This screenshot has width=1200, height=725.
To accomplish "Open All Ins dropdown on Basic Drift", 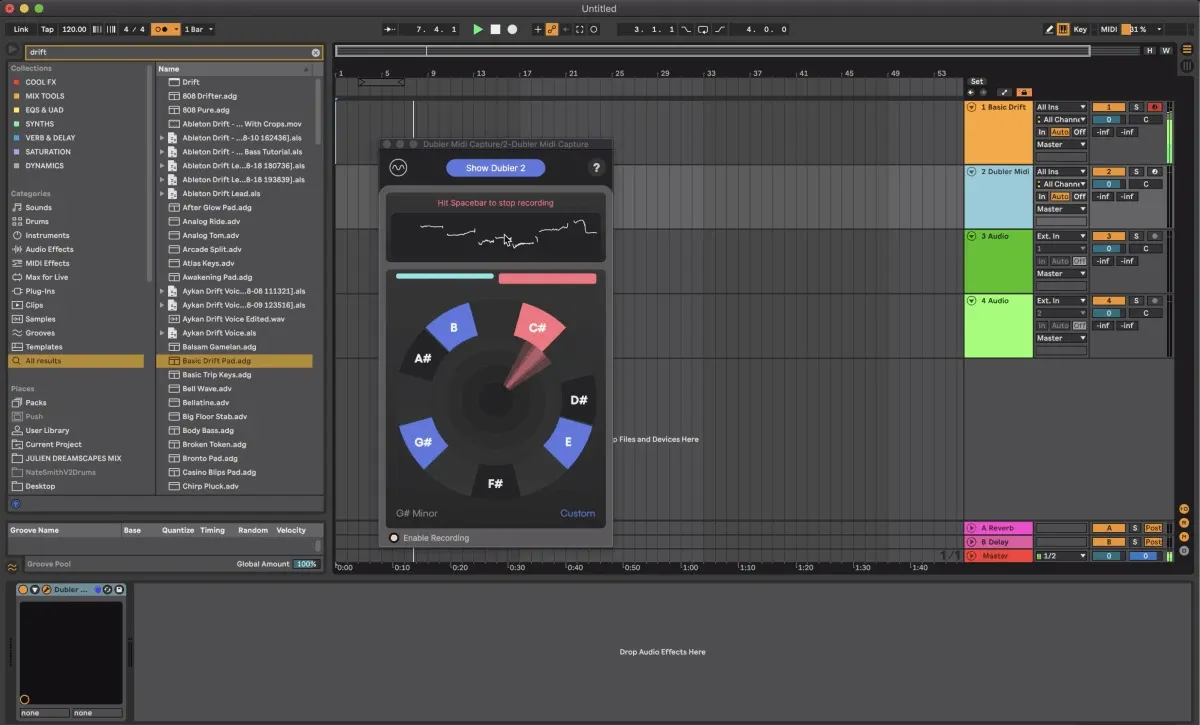I will (x=1061, y=107).
